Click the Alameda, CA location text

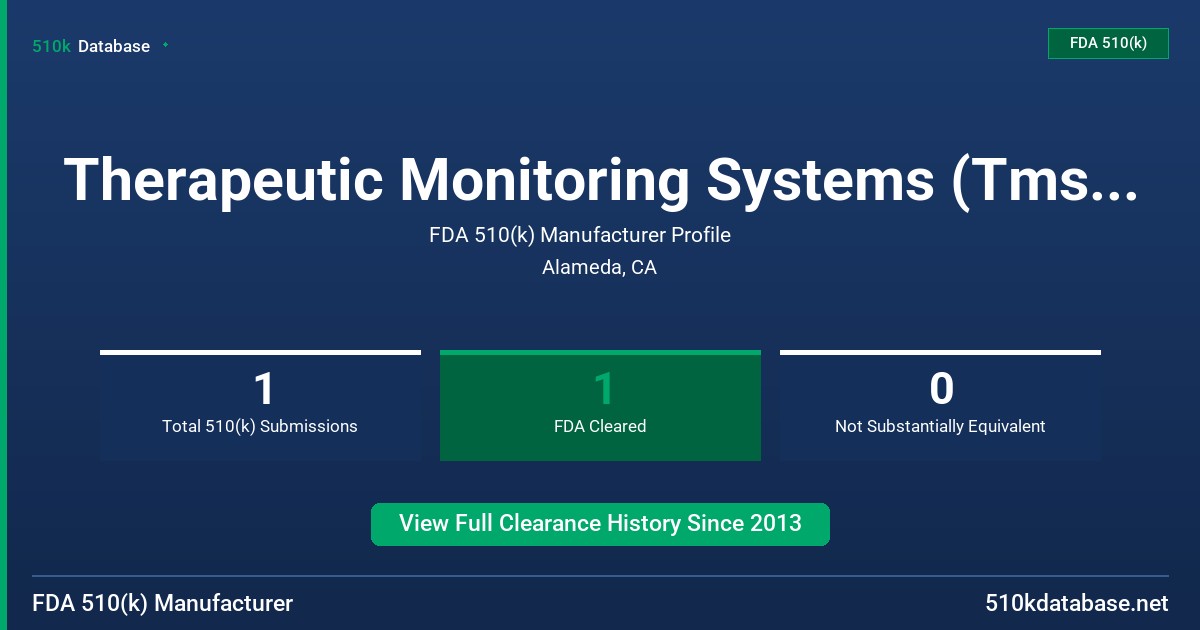pyautogui.click(x=599, y=267)
